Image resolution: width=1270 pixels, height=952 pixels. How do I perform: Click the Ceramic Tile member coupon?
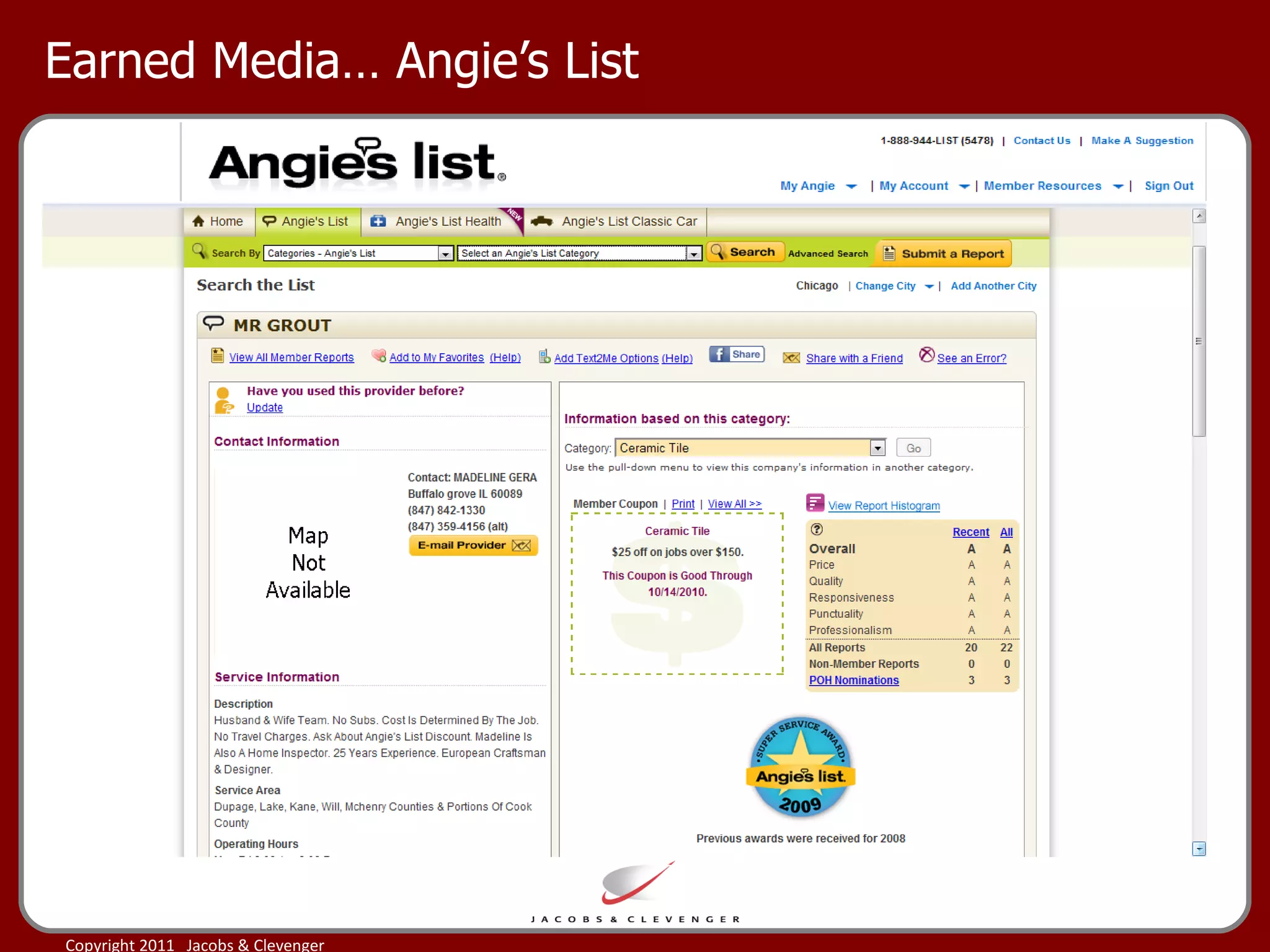point(677,594)
